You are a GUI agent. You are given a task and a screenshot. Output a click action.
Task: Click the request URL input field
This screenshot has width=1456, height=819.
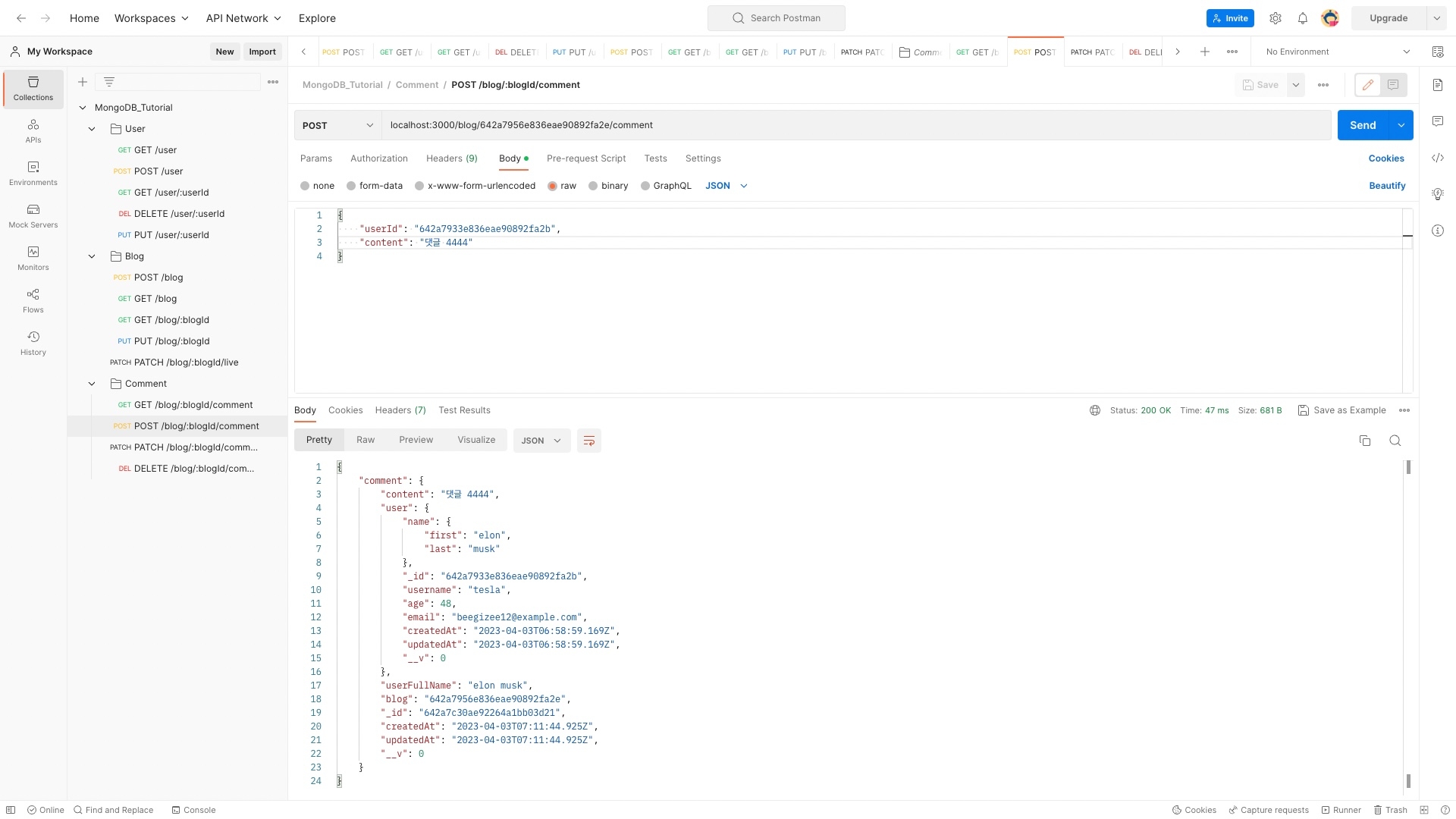pos(856,125)
